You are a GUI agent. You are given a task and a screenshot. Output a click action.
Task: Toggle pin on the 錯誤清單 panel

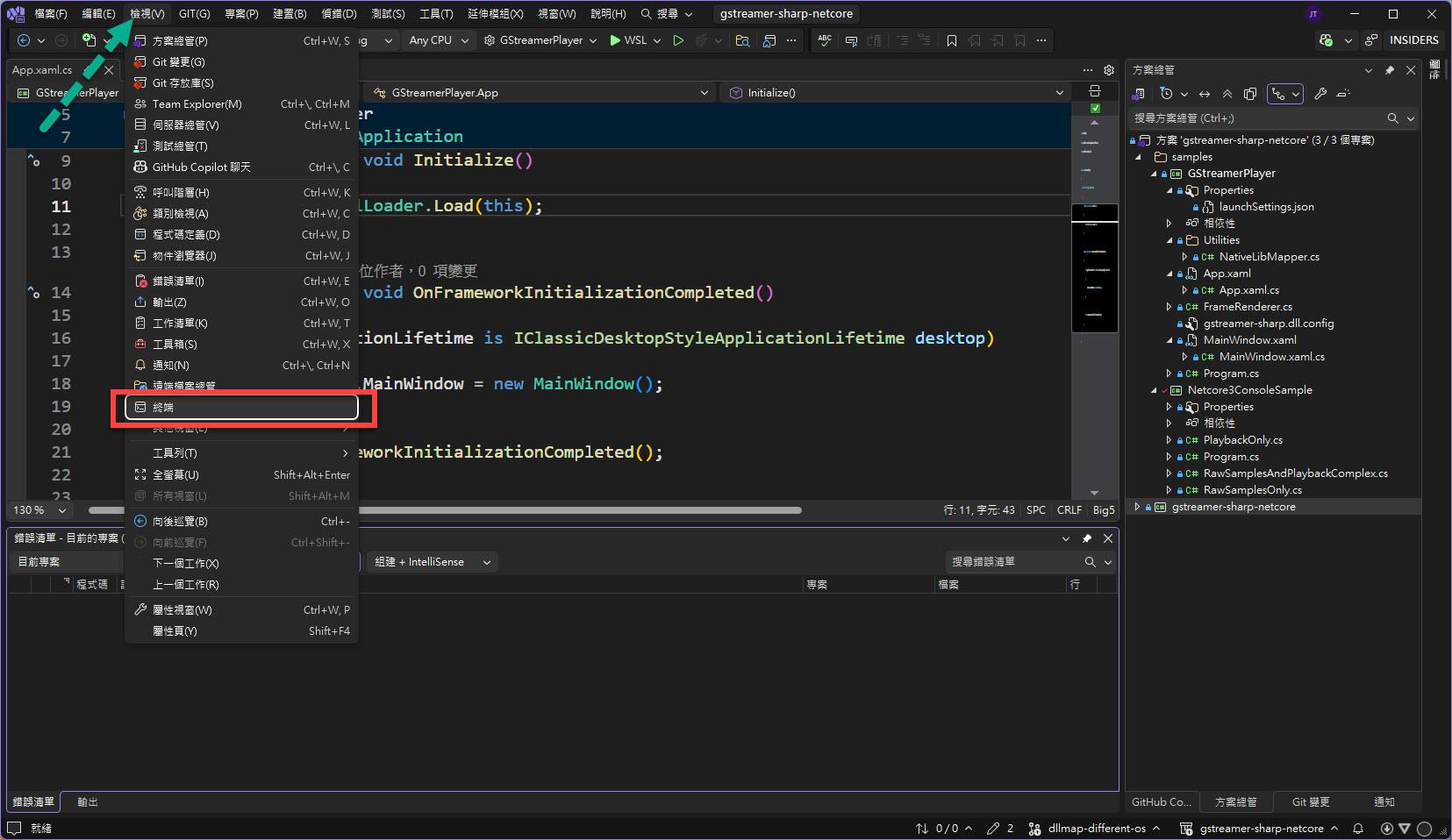coord(1086,538)
